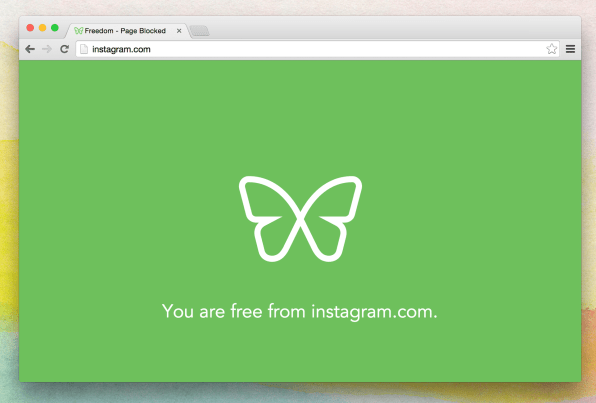Screen dimensions: 596x403
Task: Click the instagram.com text in the address bar
Action: coord(121,49)
